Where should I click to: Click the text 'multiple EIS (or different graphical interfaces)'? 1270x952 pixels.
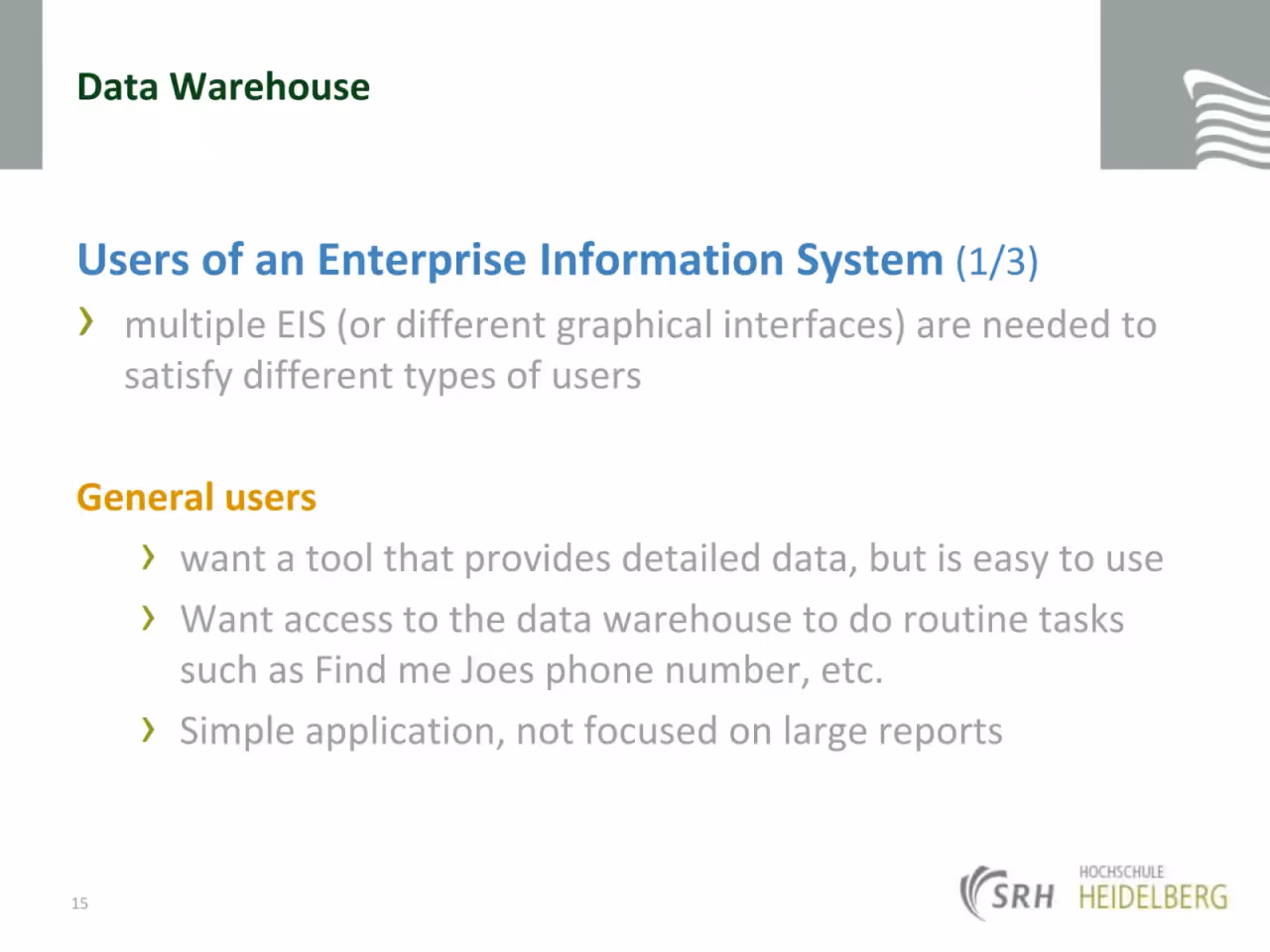click(515, 325)
